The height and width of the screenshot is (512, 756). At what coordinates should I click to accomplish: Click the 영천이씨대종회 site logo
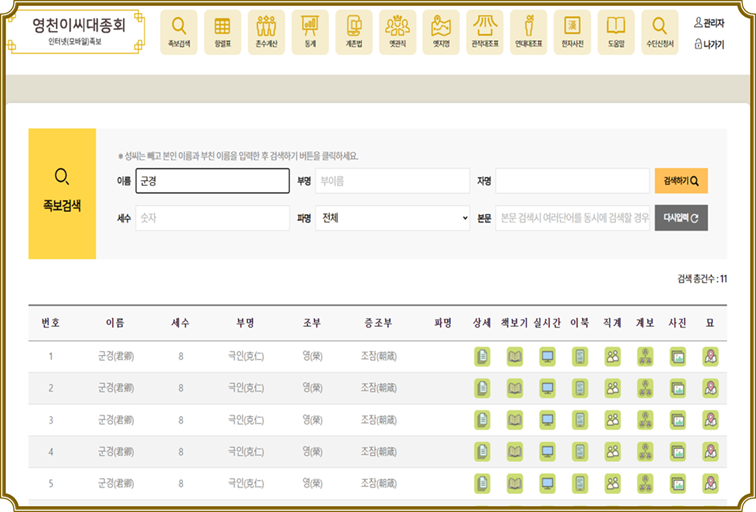click(x=77, y=31)
